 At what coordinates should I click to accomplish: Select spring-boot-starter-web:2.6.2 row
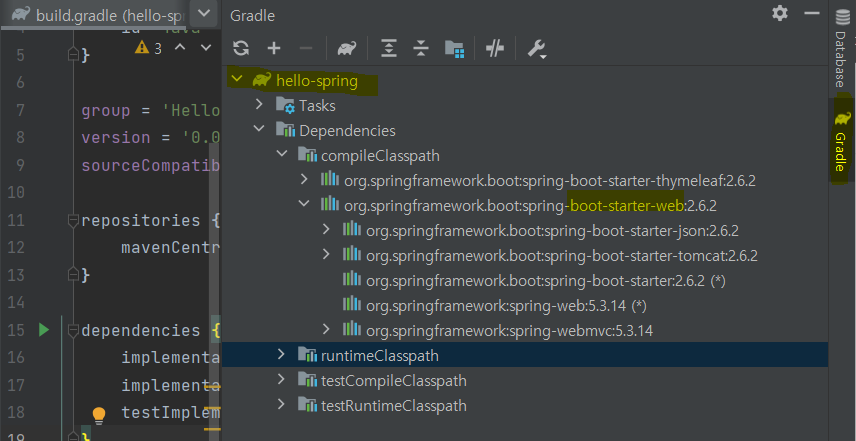[525, 205]
